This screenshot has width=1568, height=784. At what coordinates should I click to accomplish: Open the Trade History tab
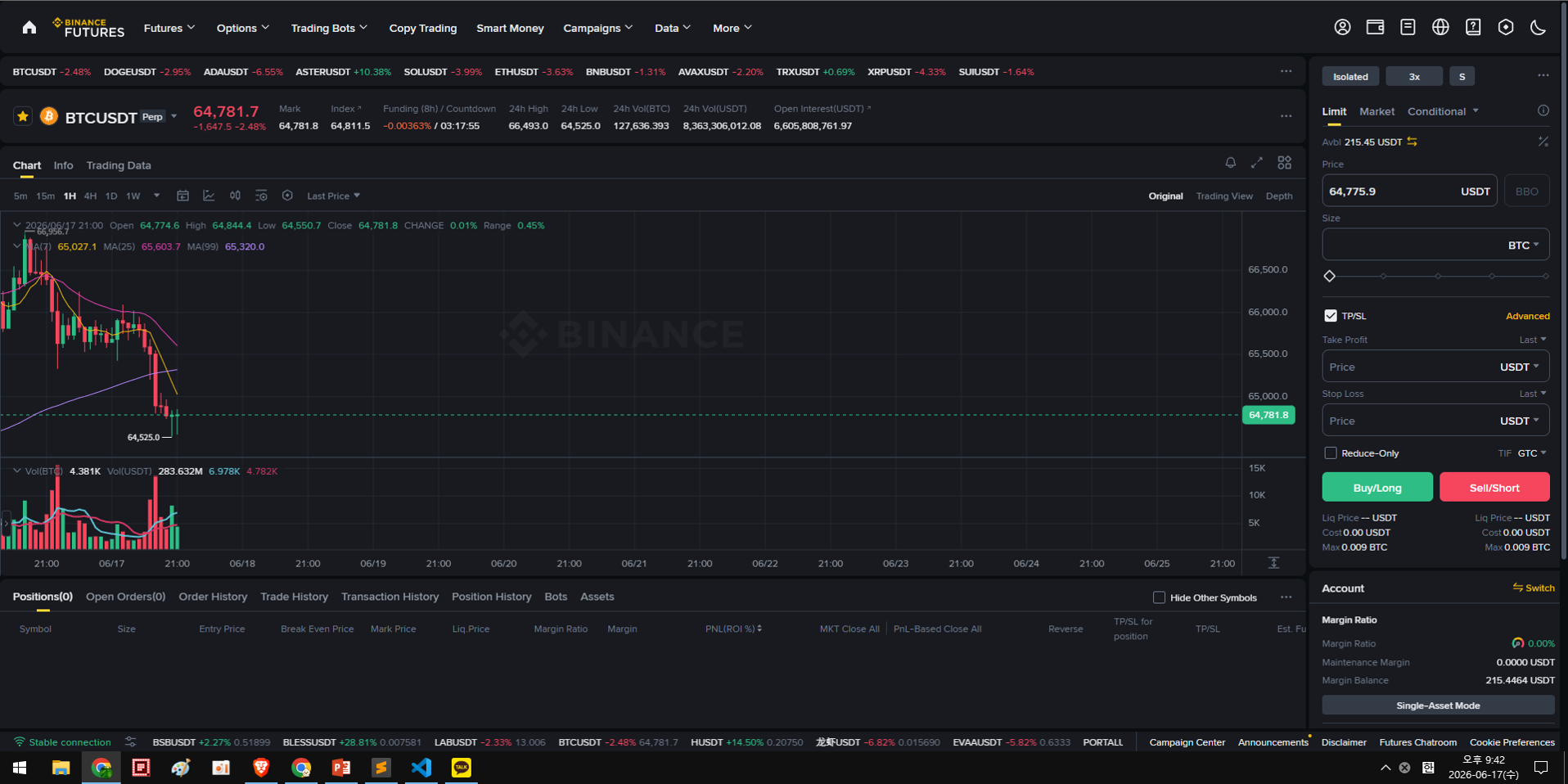pyautogui.click(x=294, y=597)
